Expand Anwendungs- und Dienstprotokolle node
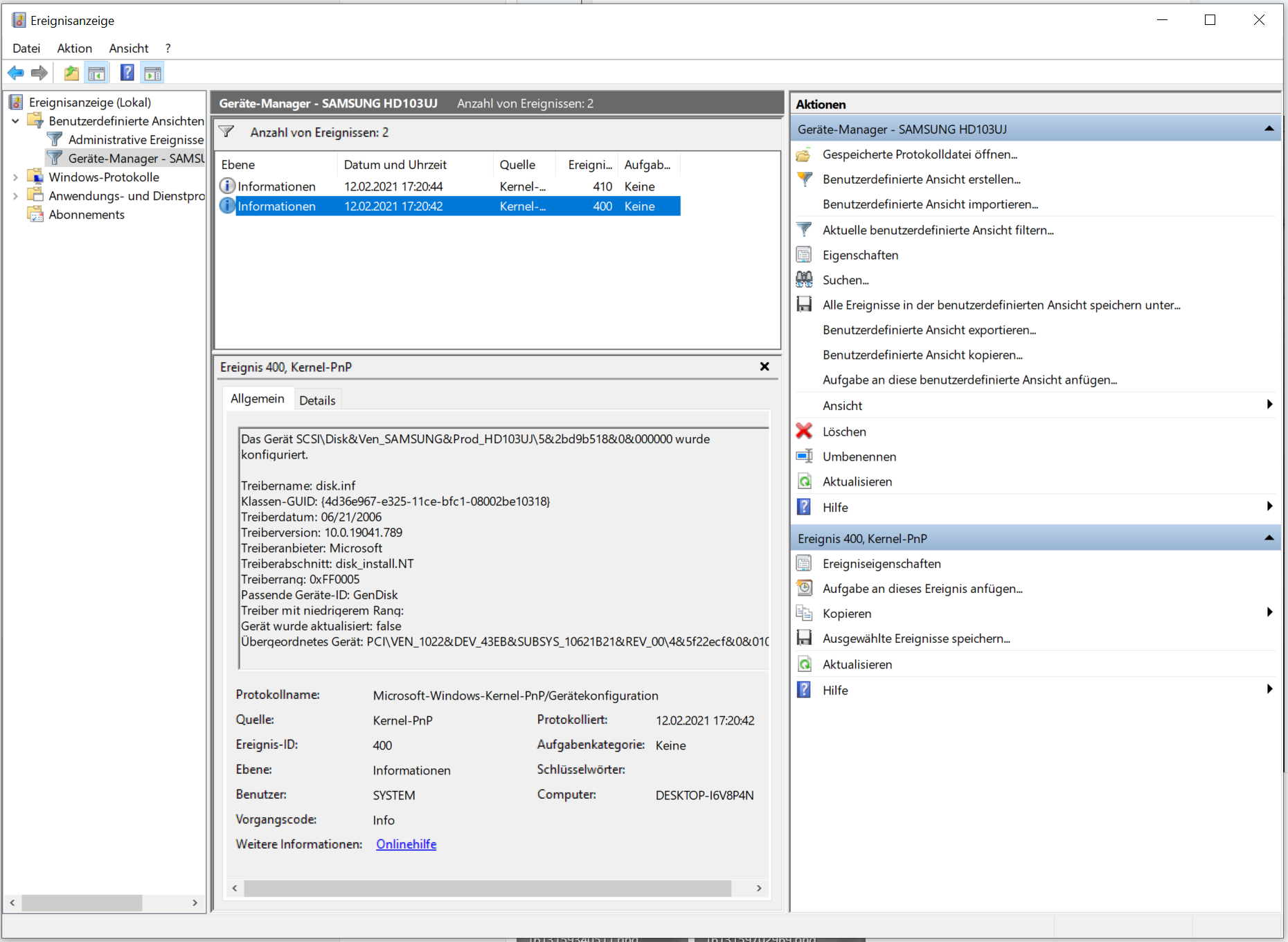Screen dimensions: 1288x942 pos(15,196)
